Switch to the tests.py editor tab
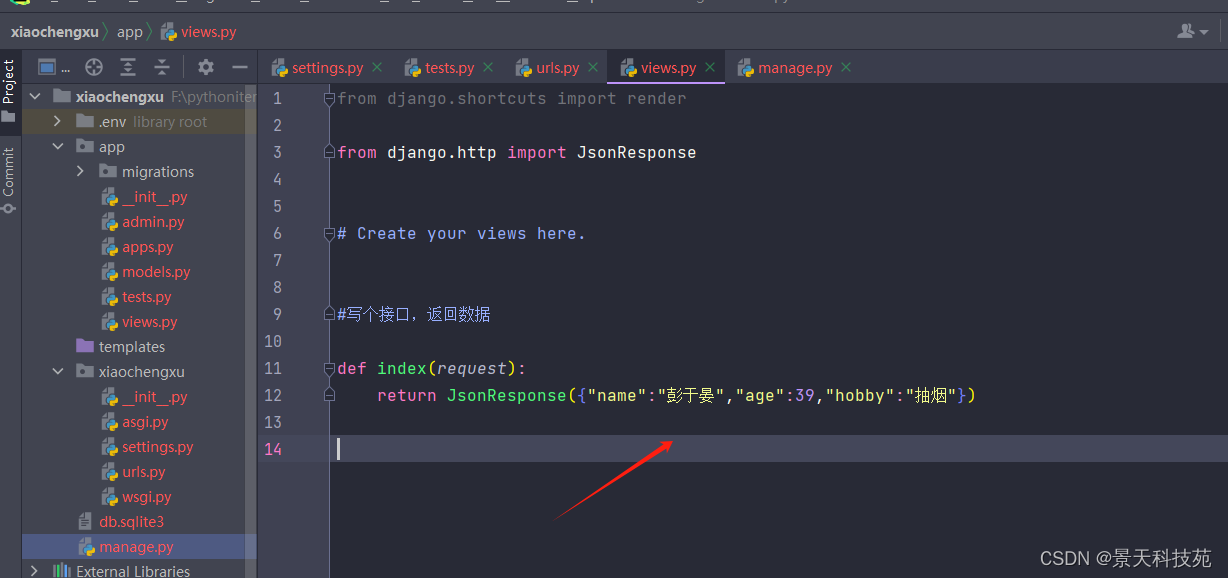Image resolution: width=1228 pixels, height=578 pixels. pos(449,68)
